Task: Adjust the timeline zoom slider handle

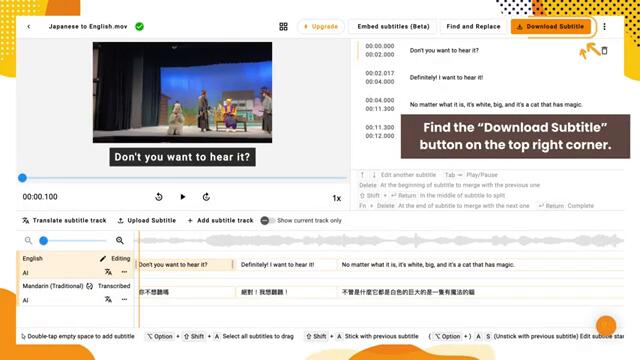Action: tap(44, 240)
